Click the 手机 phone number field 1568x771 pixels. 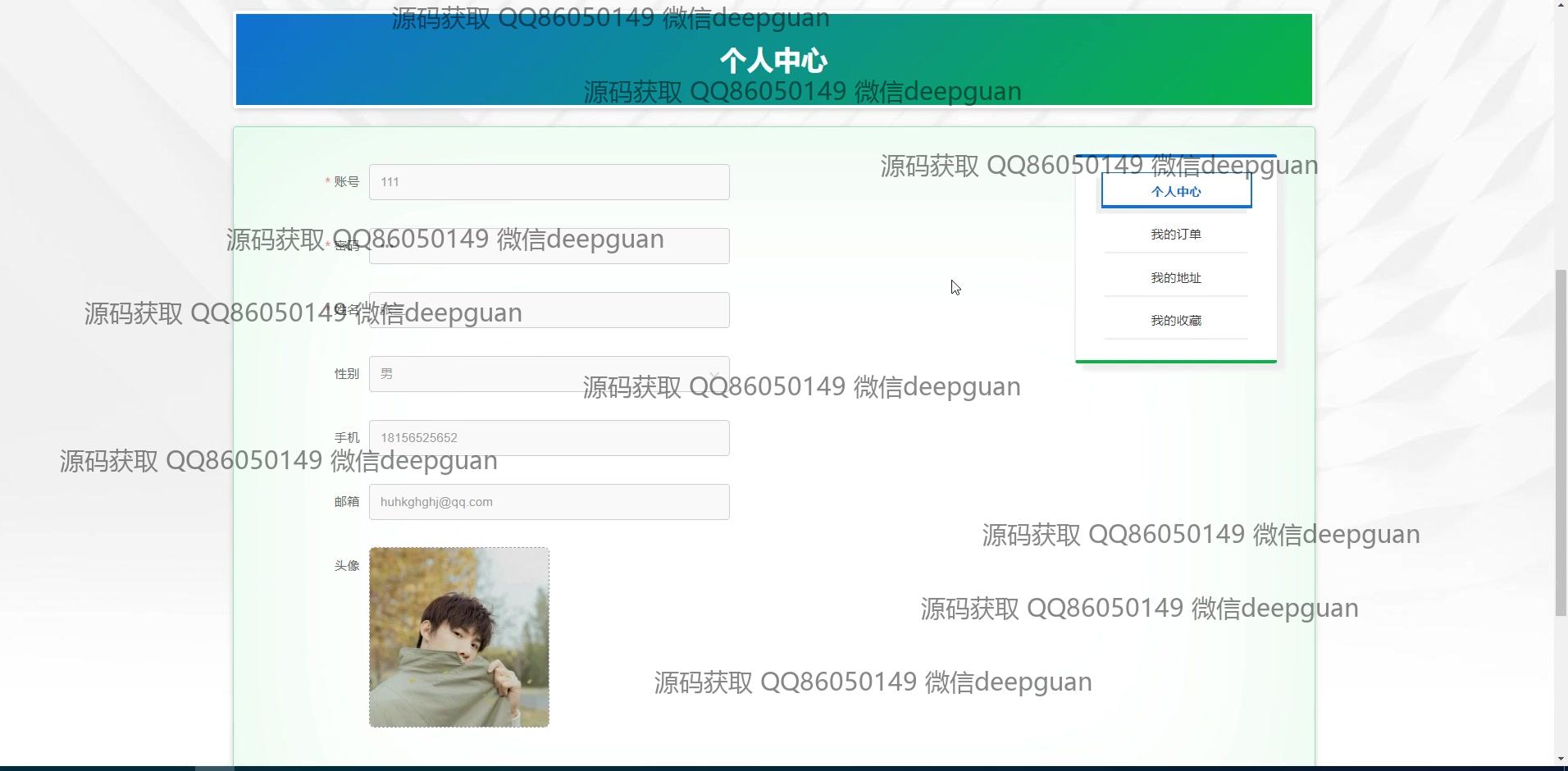pos(549,438)
